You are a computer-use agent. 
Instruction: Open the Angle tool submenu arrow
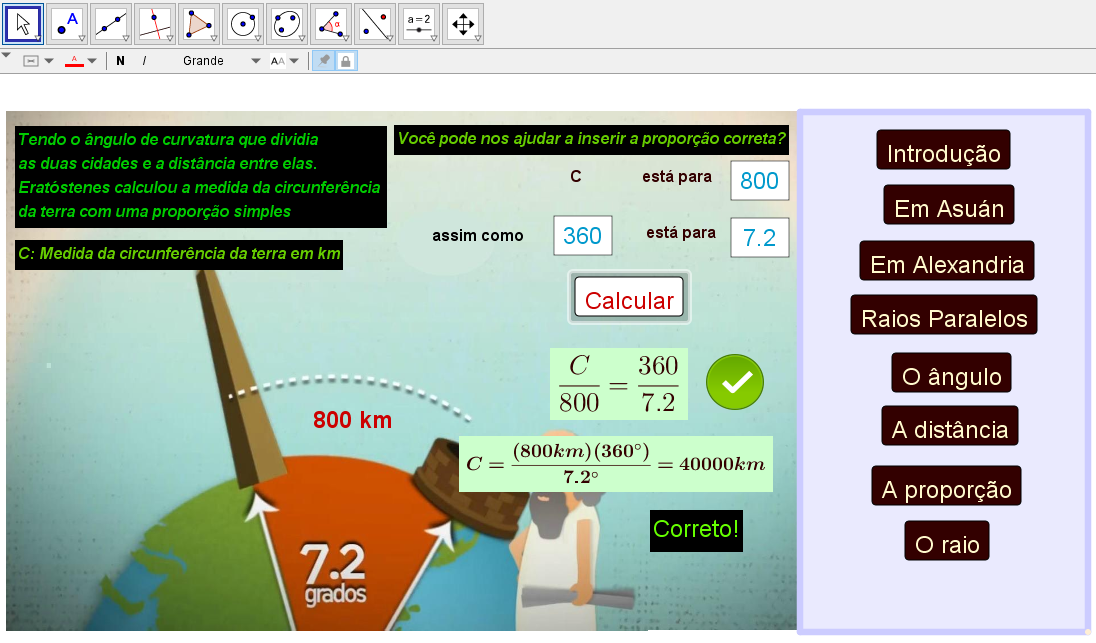[x=346, y=38]
